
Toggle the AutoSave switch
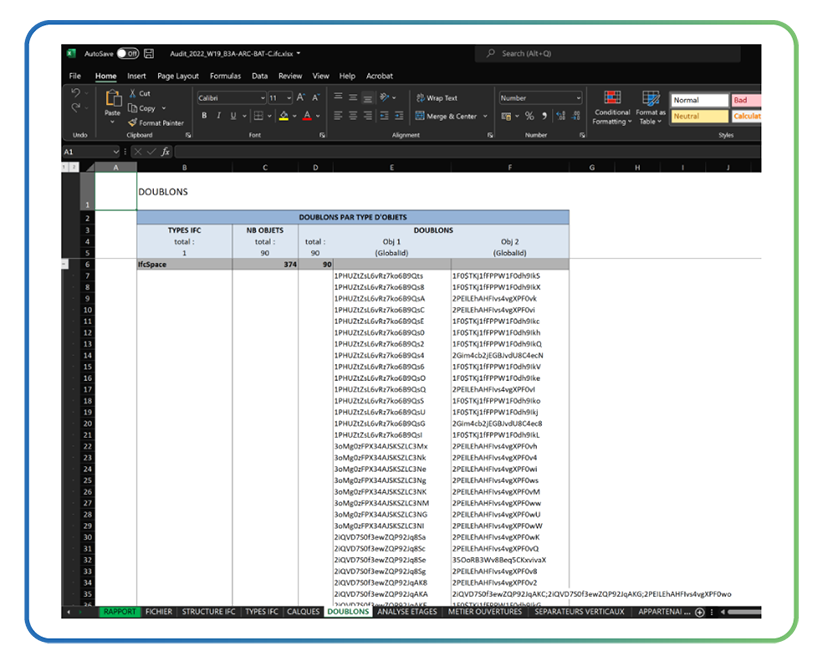click(128, 53)
